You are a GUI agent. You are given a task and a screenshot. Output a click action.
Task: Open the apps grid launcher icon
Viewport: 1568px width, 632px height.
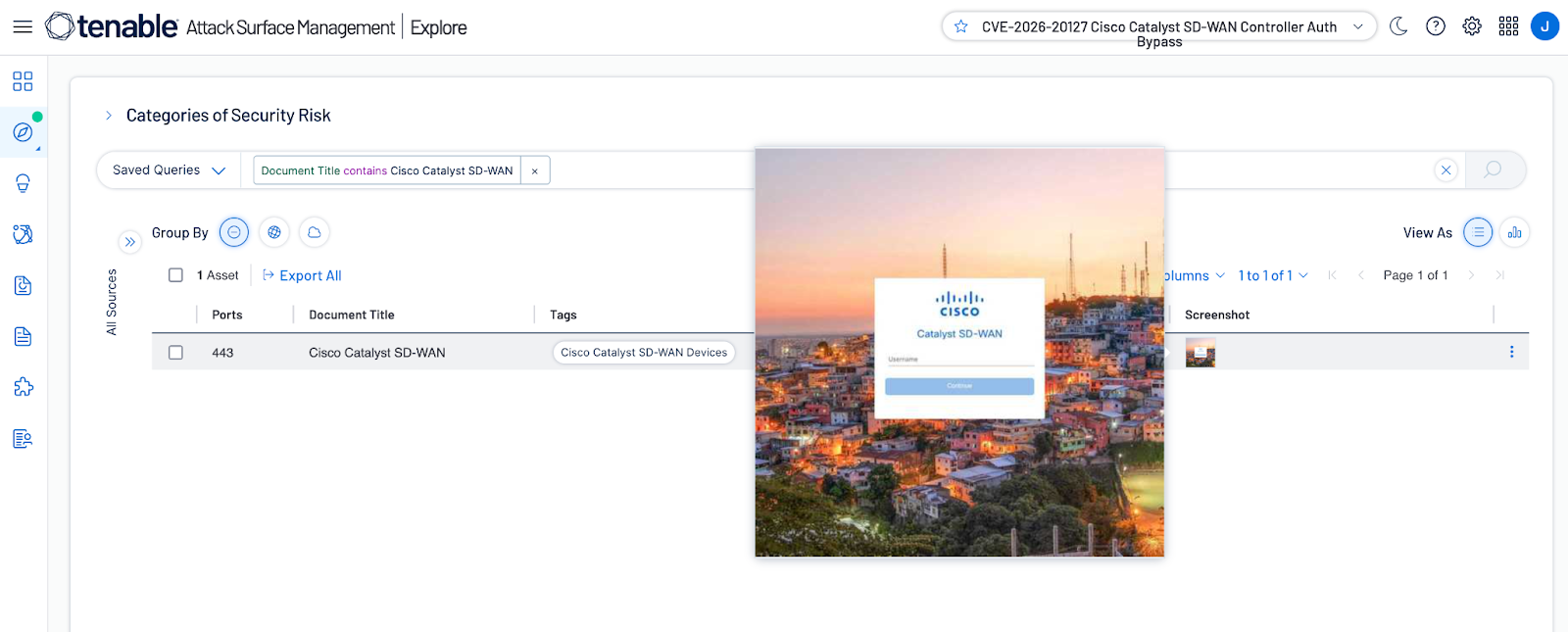(1508, 26)
